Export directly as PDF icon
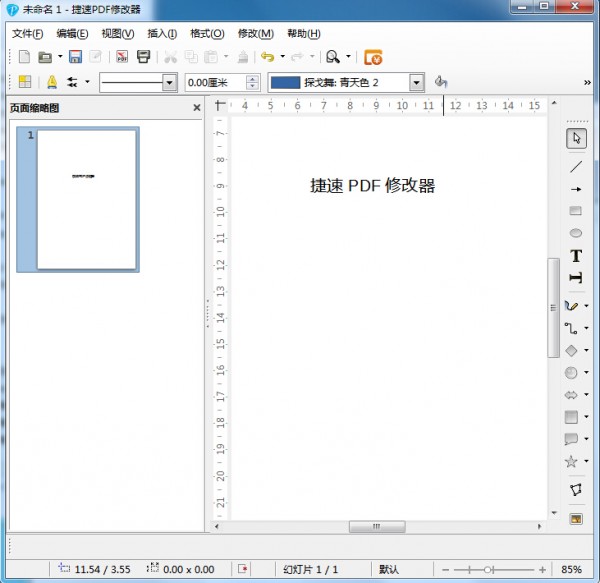Screen dimensions: 600x583 point(122,57)
